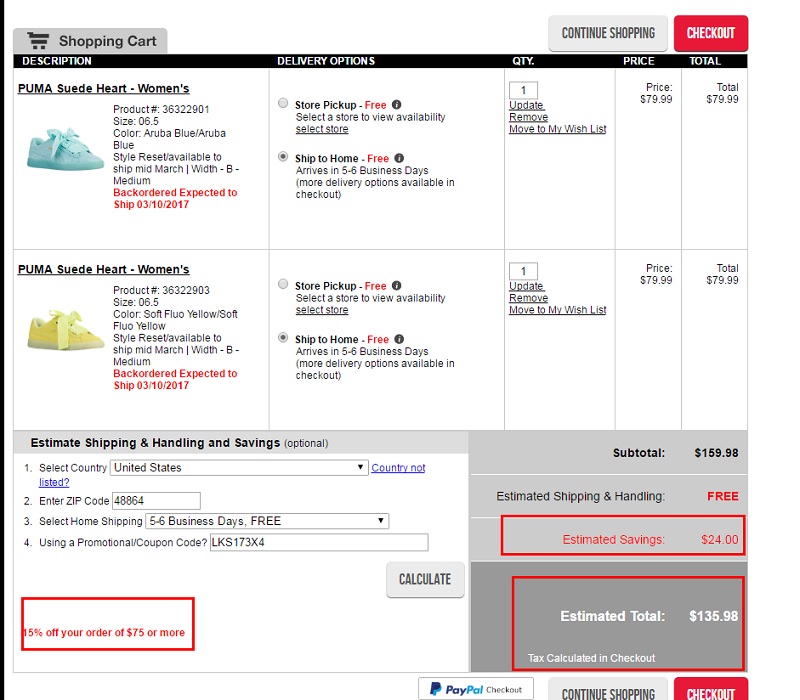This screenshot has width=800, height=700.
Task: Click Update under Aruba Blue shoe quantity
Action: point(527,105)
